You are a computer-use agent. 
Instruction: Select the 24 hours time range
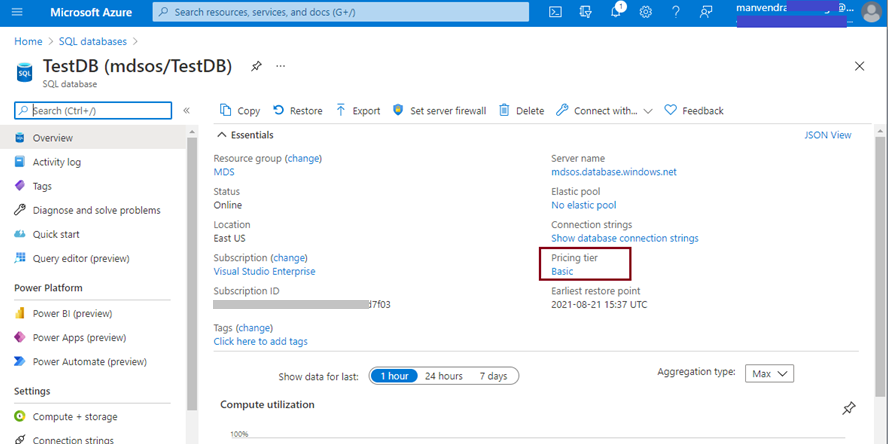[443, 376]
